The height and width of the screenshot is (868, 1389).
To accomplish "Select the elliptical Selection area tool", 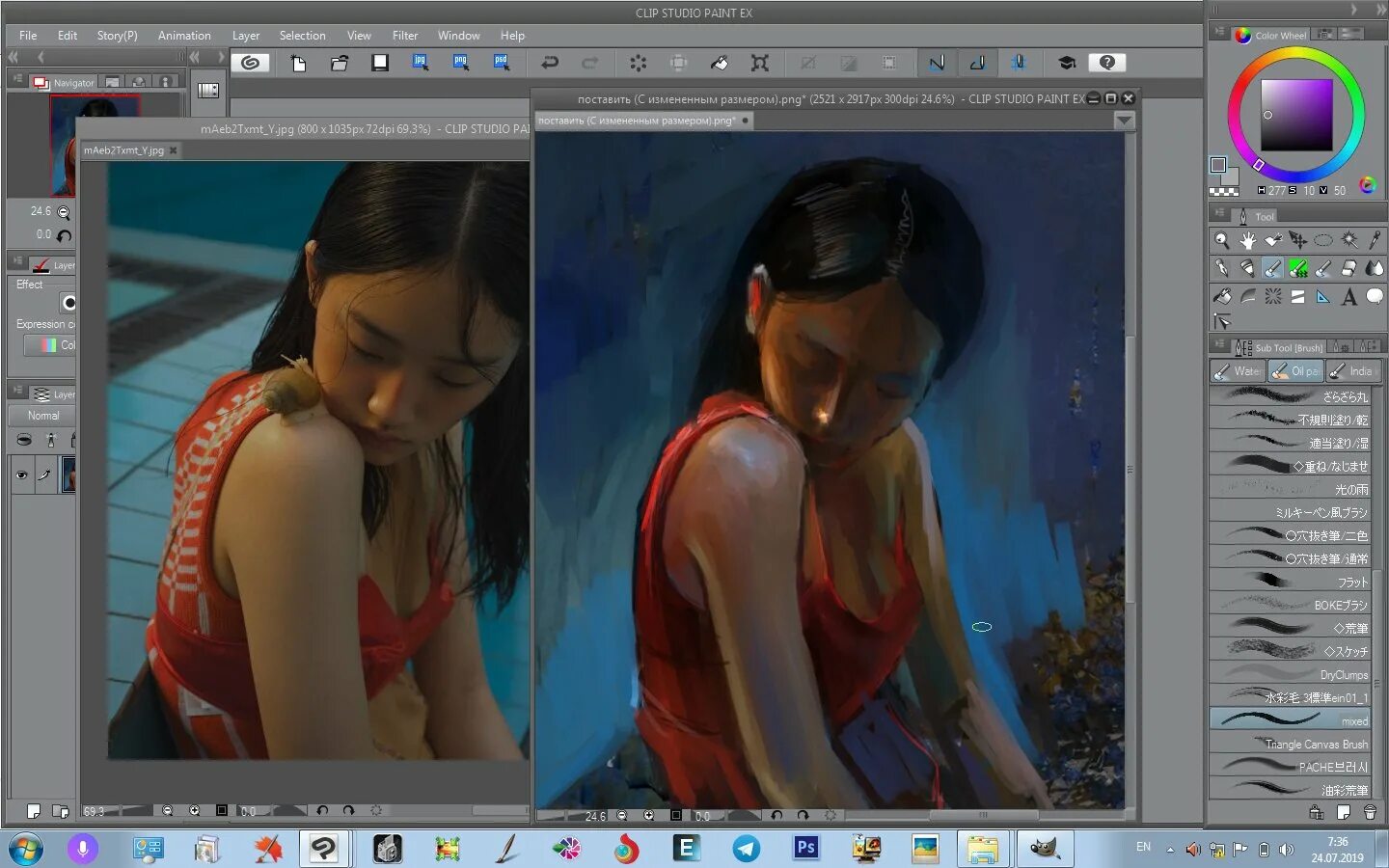I will tap(1323, 240).
